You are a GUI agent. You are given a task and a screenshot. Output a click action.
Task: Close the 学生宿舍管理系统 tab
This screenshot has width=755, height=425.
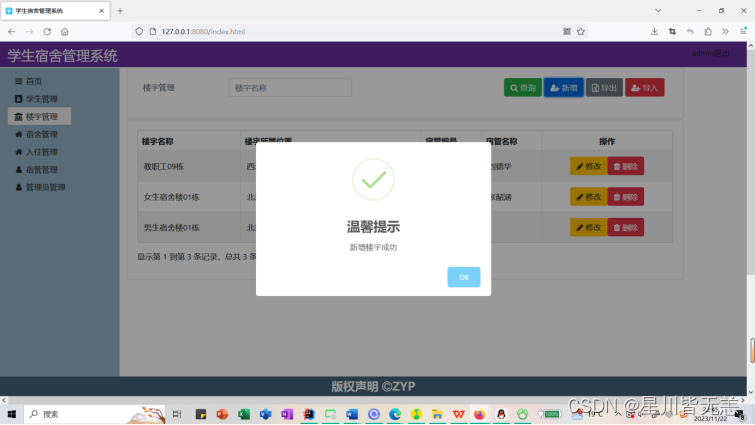(102, 11)
